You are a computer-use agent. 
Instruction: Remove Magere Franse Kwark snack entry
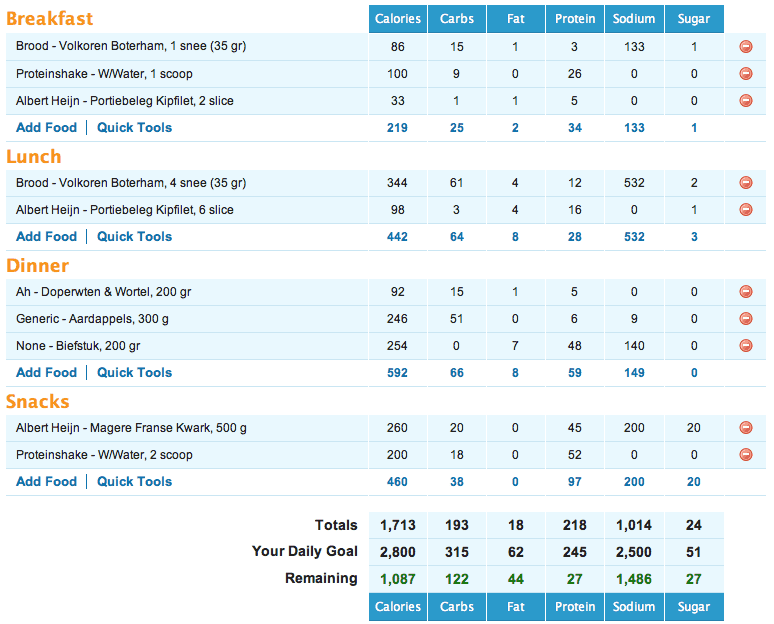[745, 427]
